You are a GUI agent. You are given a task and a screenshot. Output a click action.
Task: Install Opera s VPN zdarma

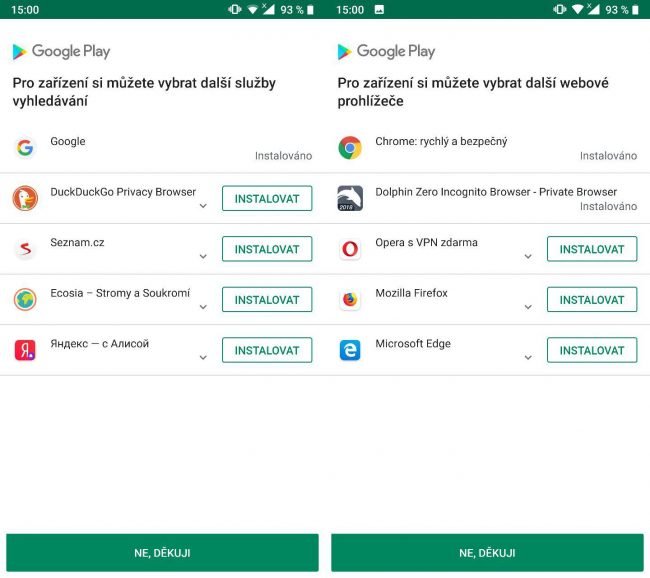[592, 249]
